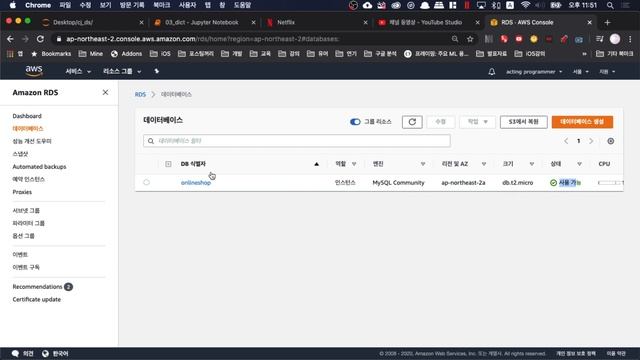
Task: Click the Chrome address bar URL
Action: coord(202,39)
